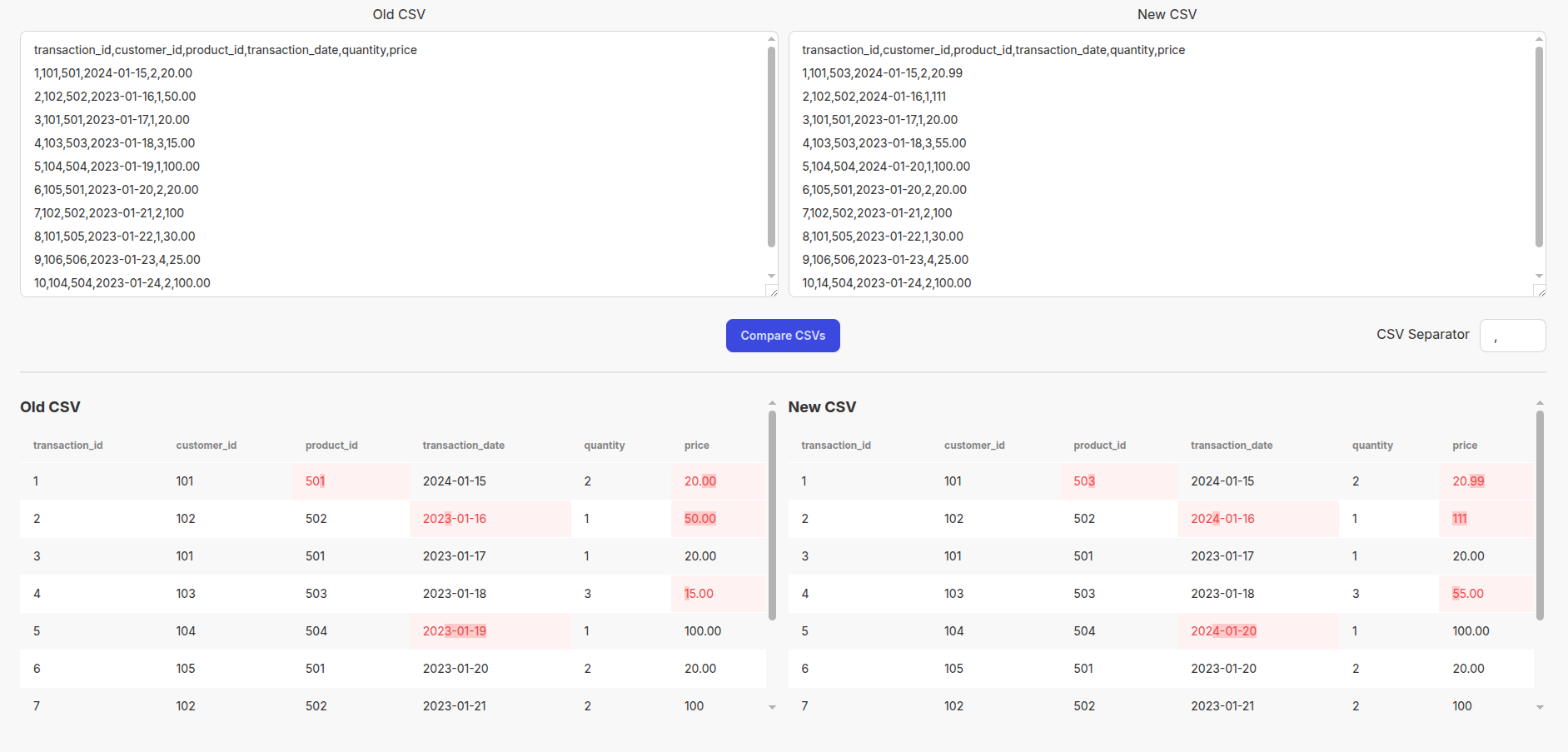1568x752 pixels.
Task: Click product_id header in New CSV table
Action: [1100, 446]
